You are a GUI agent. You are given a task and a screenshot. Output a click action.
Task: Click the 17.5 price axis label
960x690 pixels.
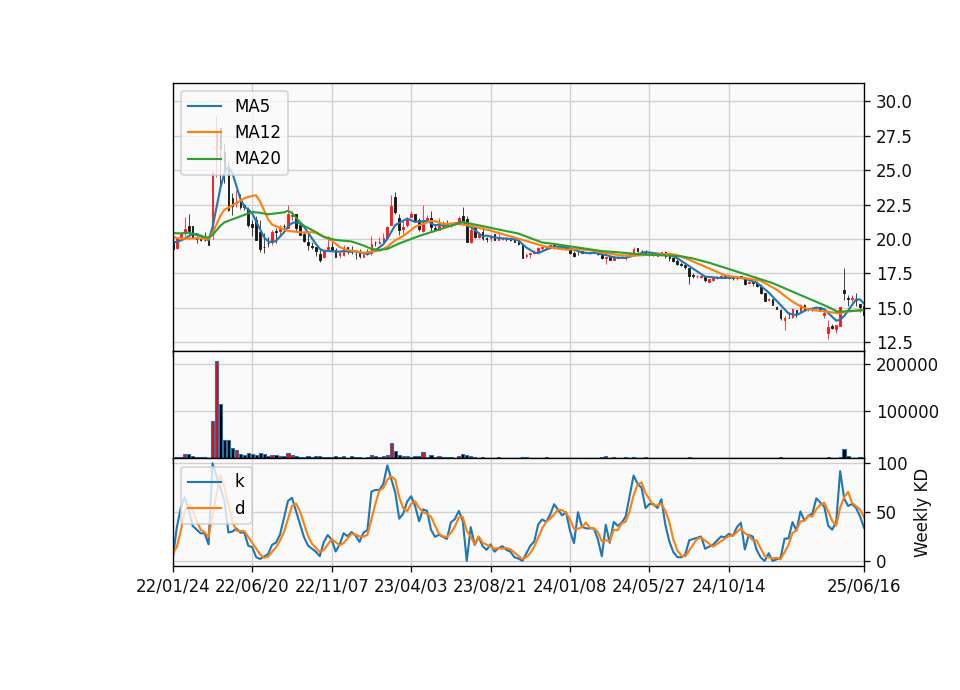[x=893, y=274]
